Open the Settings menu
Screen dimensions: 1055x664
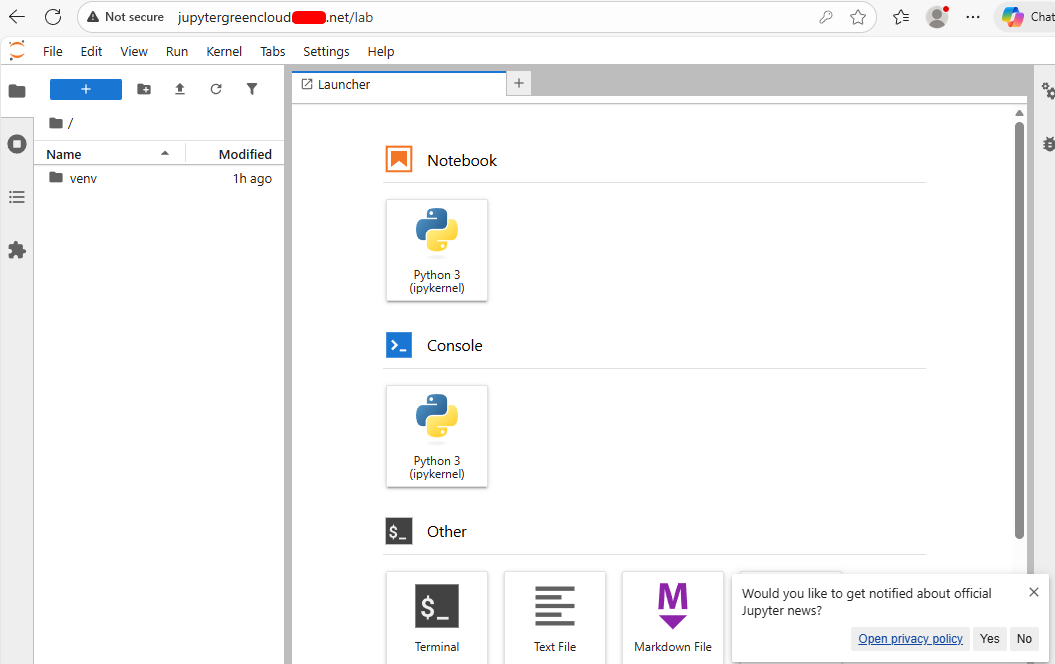click(326, 52)
